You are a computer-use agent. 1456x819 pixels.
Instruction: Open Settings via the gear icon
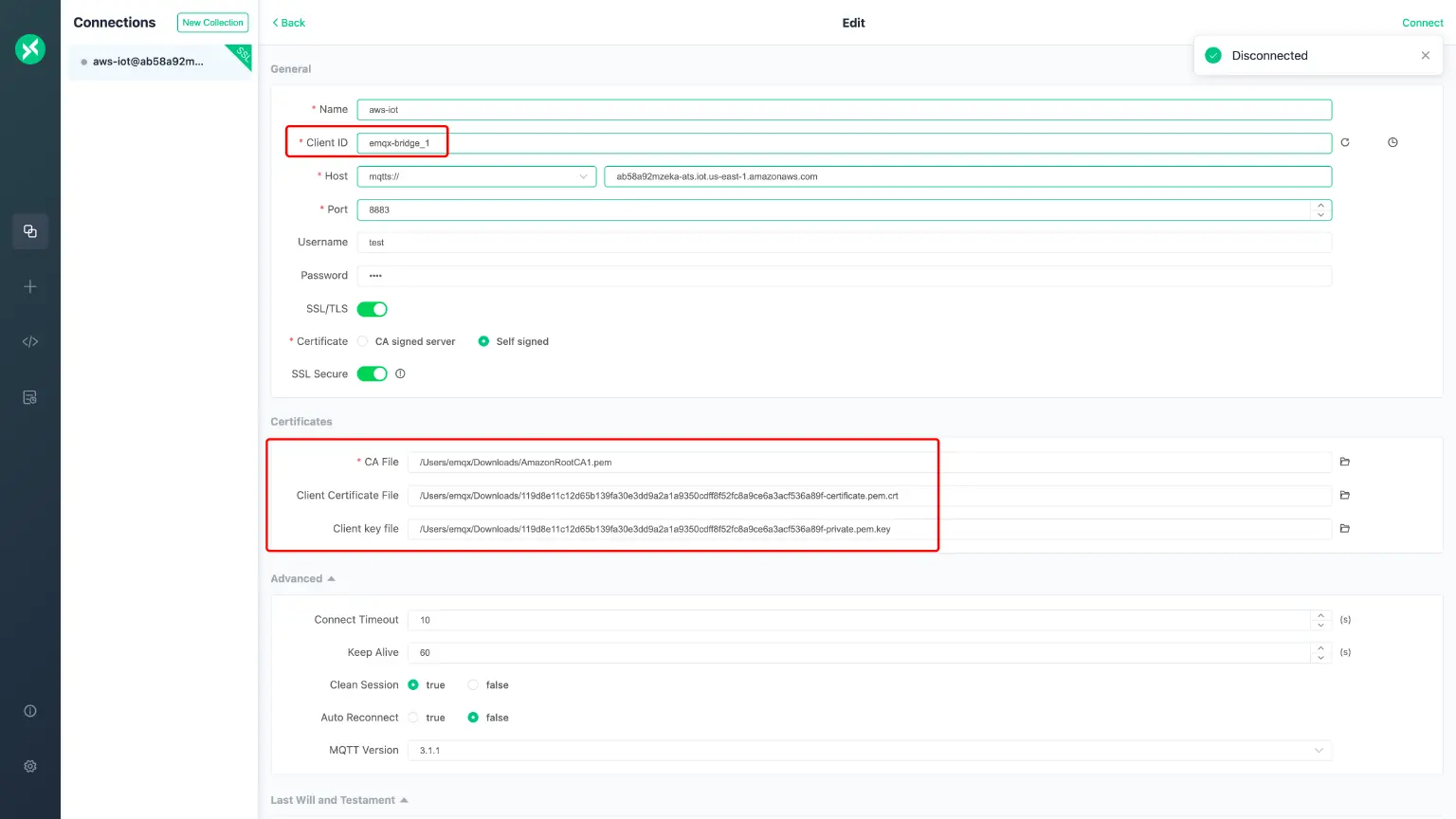click(29, 766)
